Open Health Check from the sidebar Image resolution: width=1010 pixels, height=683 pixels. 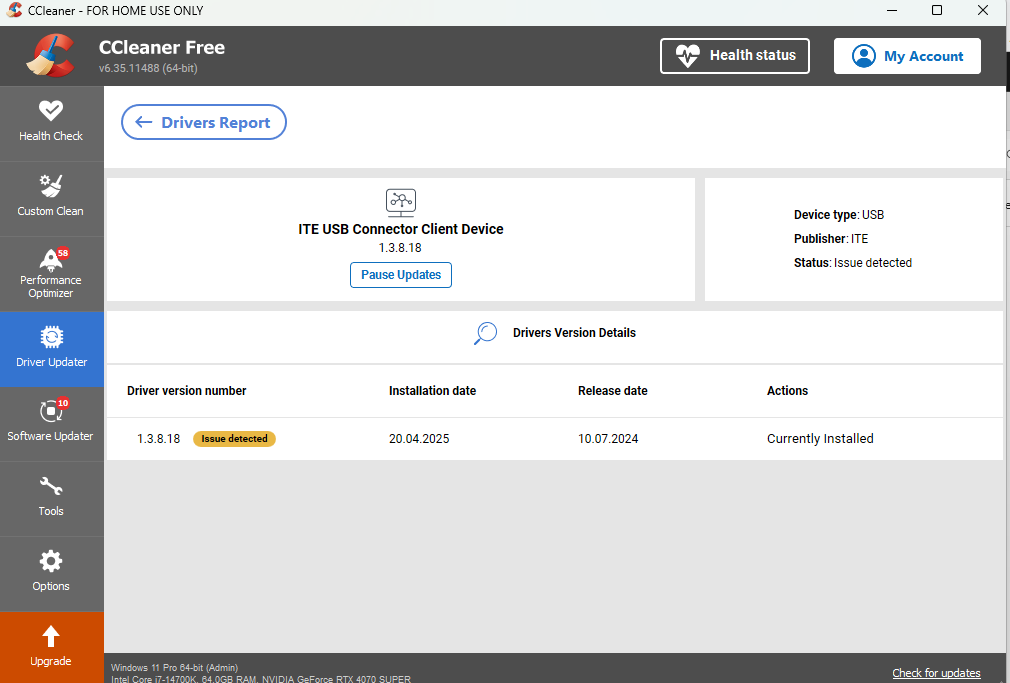pyautogui.click(x=51, y=122)
